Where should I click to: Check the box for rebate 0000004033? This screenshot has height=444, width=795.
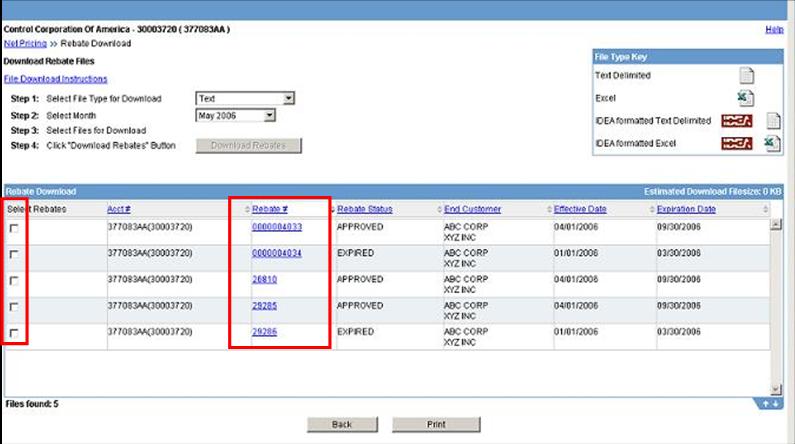tap(14, 228)
